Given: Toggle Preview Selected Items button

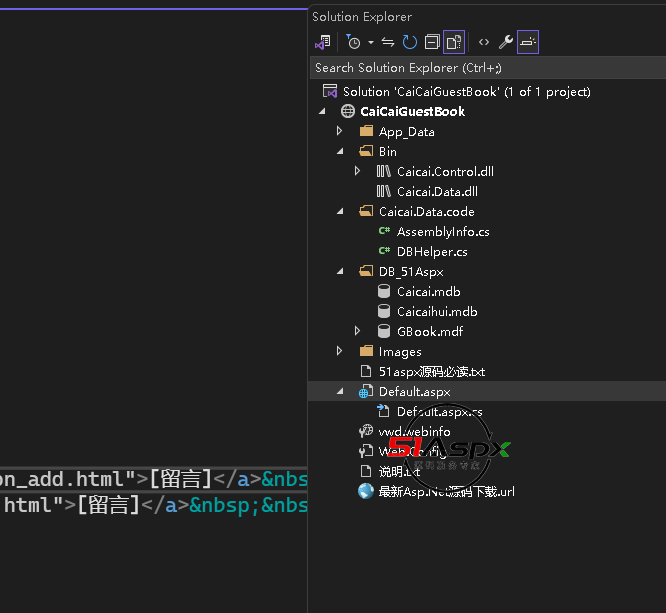Looking at the screenshot, I should tap(528, 42).
